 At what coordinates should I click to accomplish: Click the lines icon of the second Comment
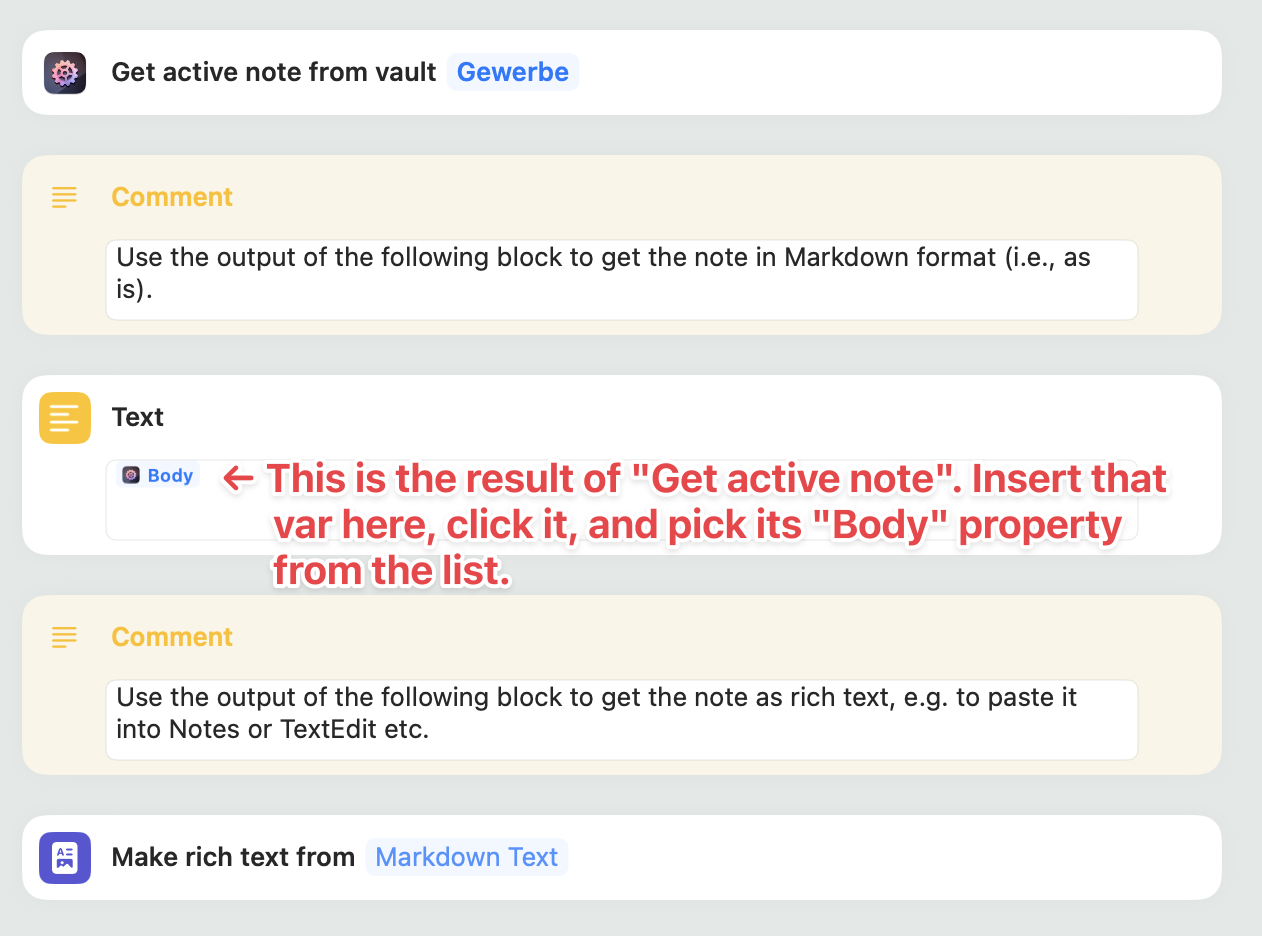point(64,637)
